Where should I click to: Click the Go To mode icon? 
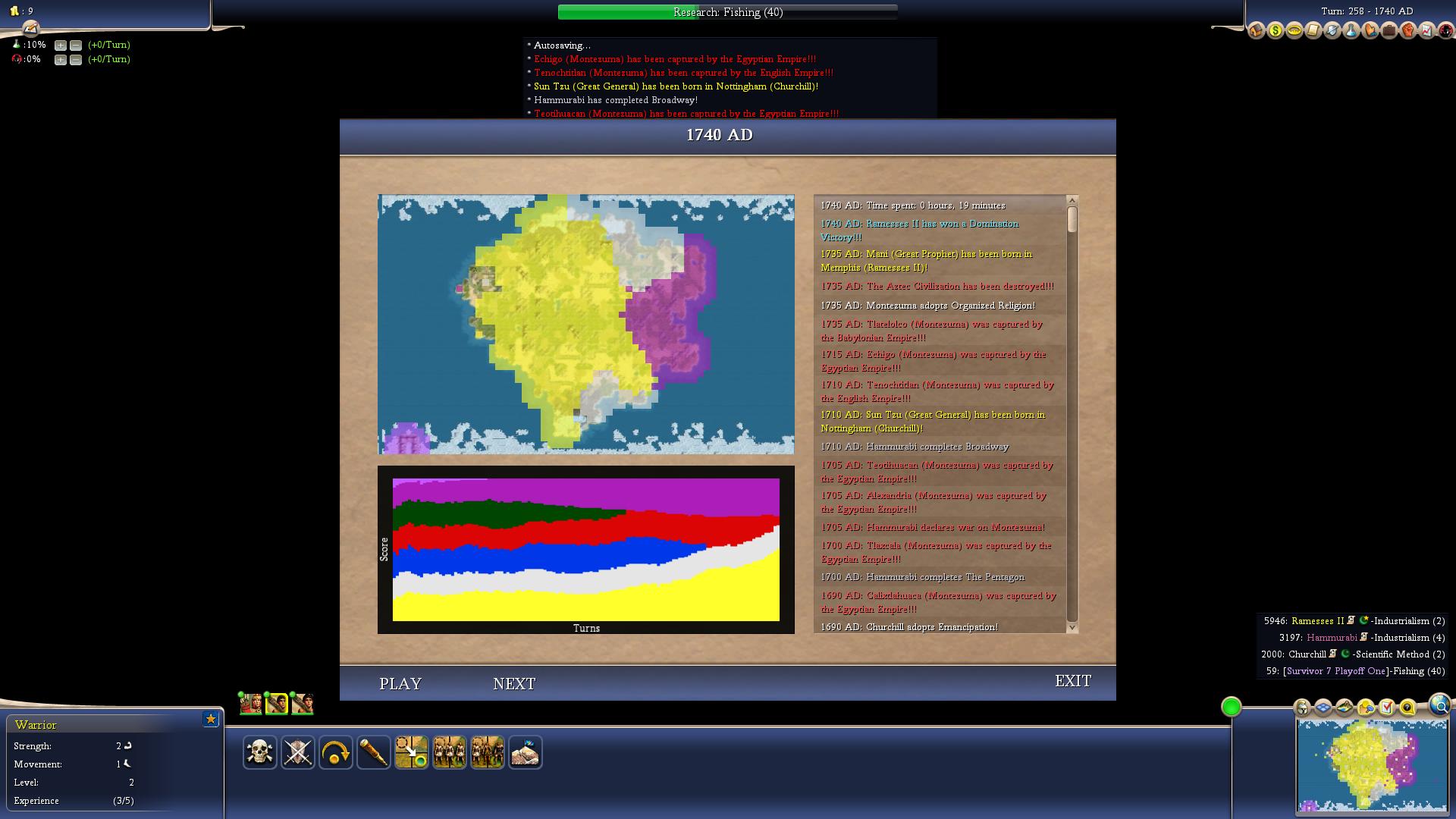pos(412,752)
